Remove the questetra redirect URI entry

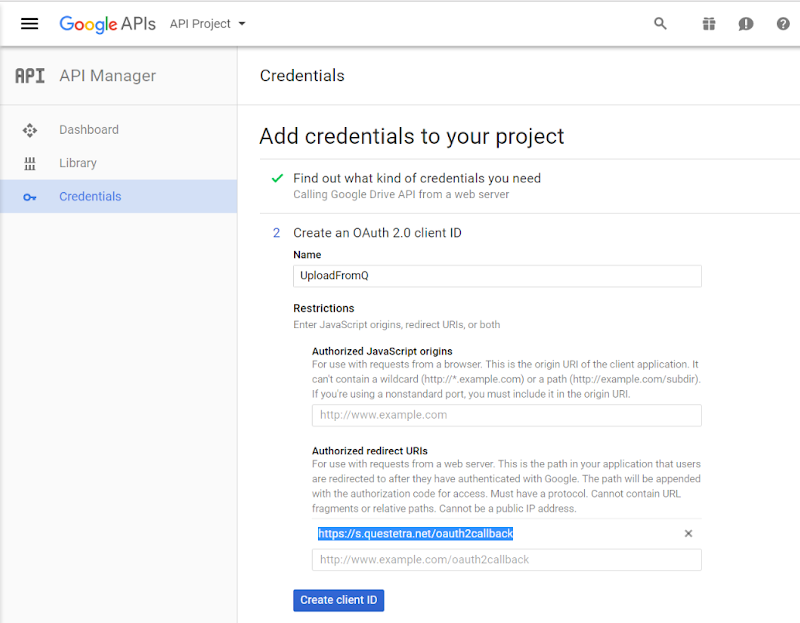(x=688, y=533)
